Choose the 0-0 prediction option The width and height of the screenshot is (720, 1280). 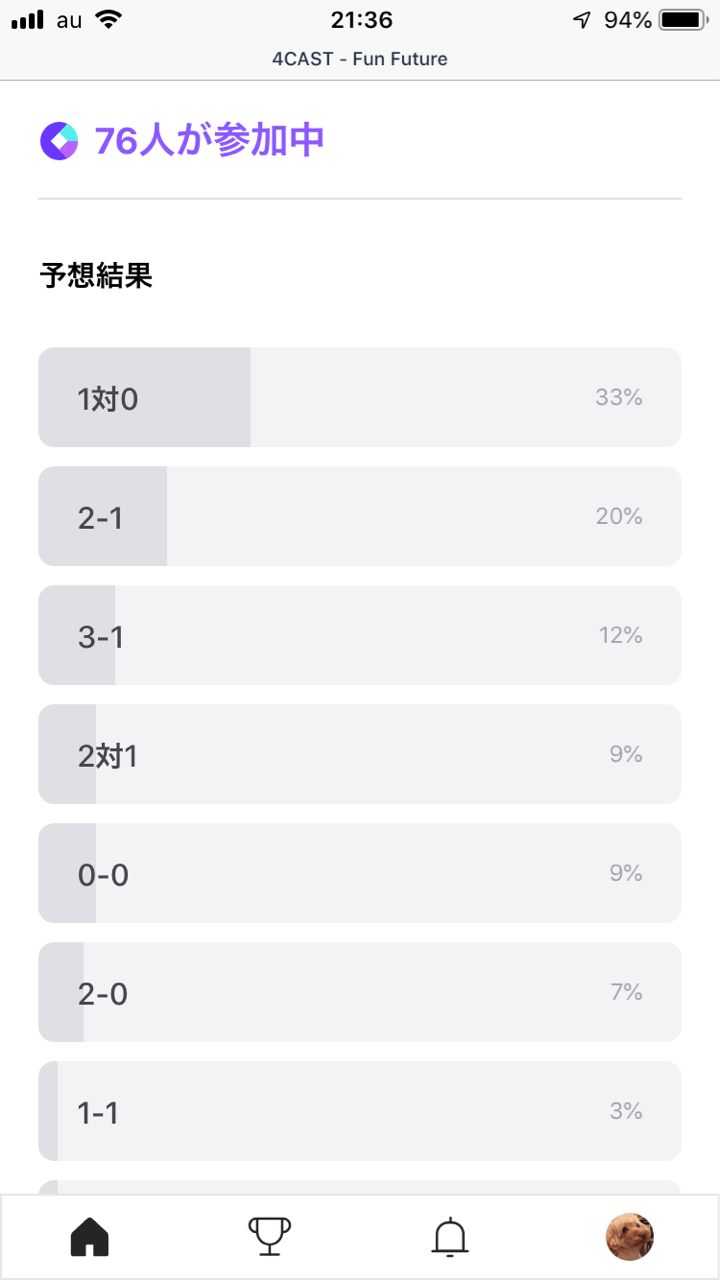(360, 873)
